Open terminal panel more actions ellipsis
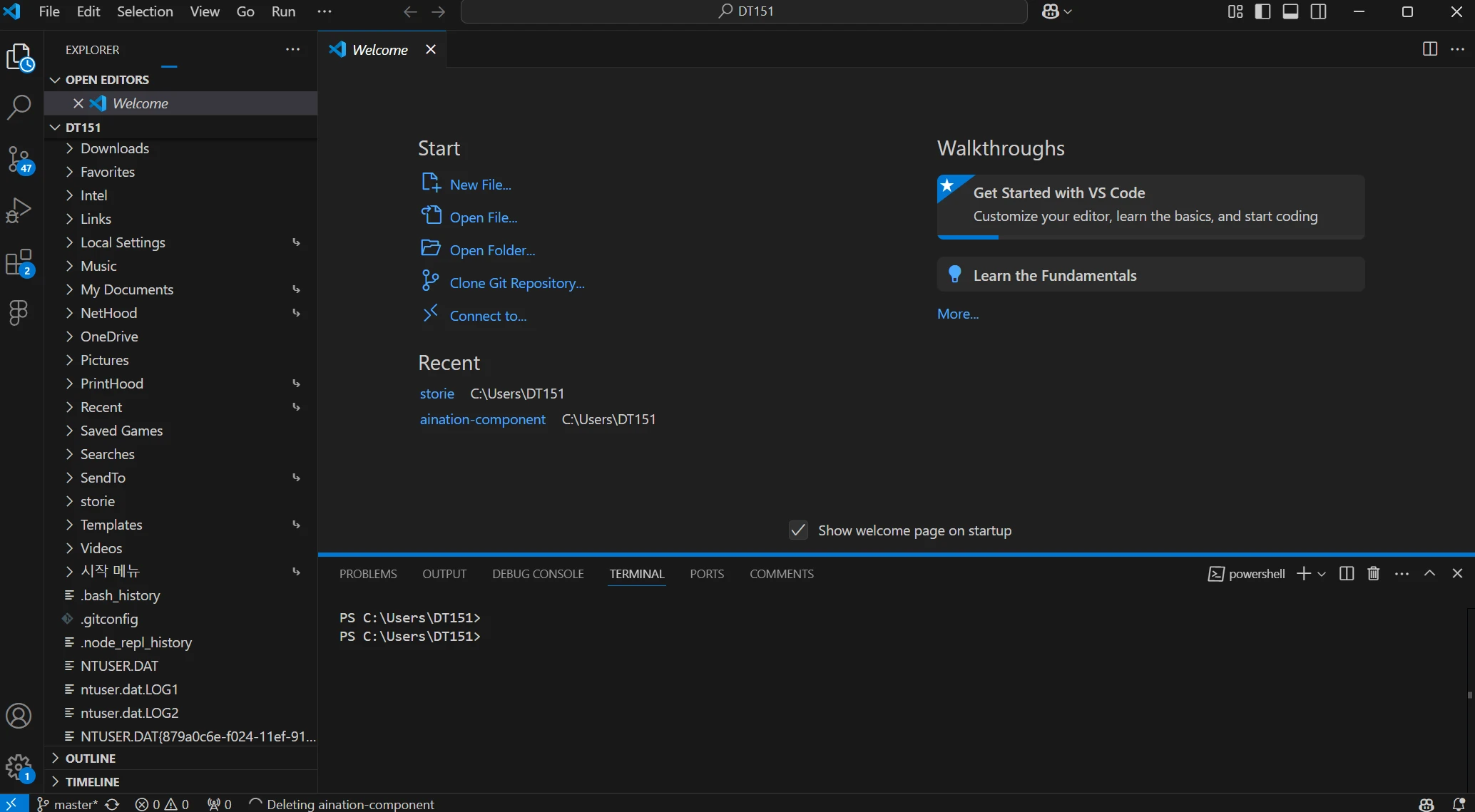This screenshot has width=1475, height=812. pos(1402,573)
